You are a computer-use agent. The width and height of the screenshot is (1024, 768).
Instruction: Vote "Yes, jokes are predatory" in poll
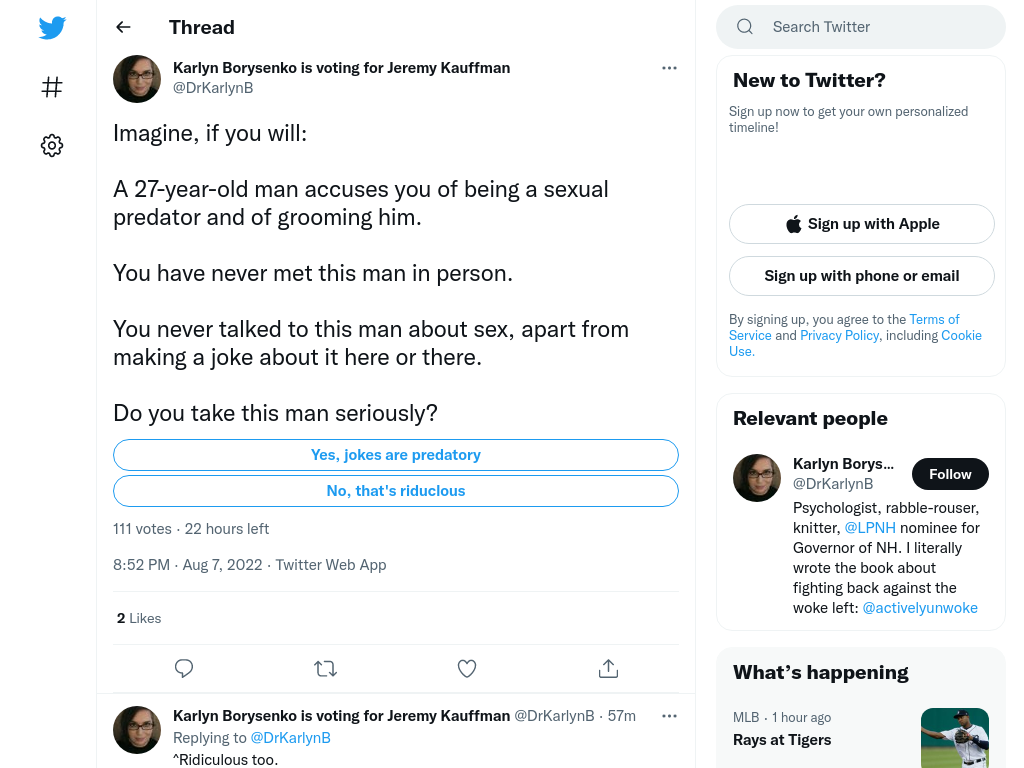click(396, 455)
